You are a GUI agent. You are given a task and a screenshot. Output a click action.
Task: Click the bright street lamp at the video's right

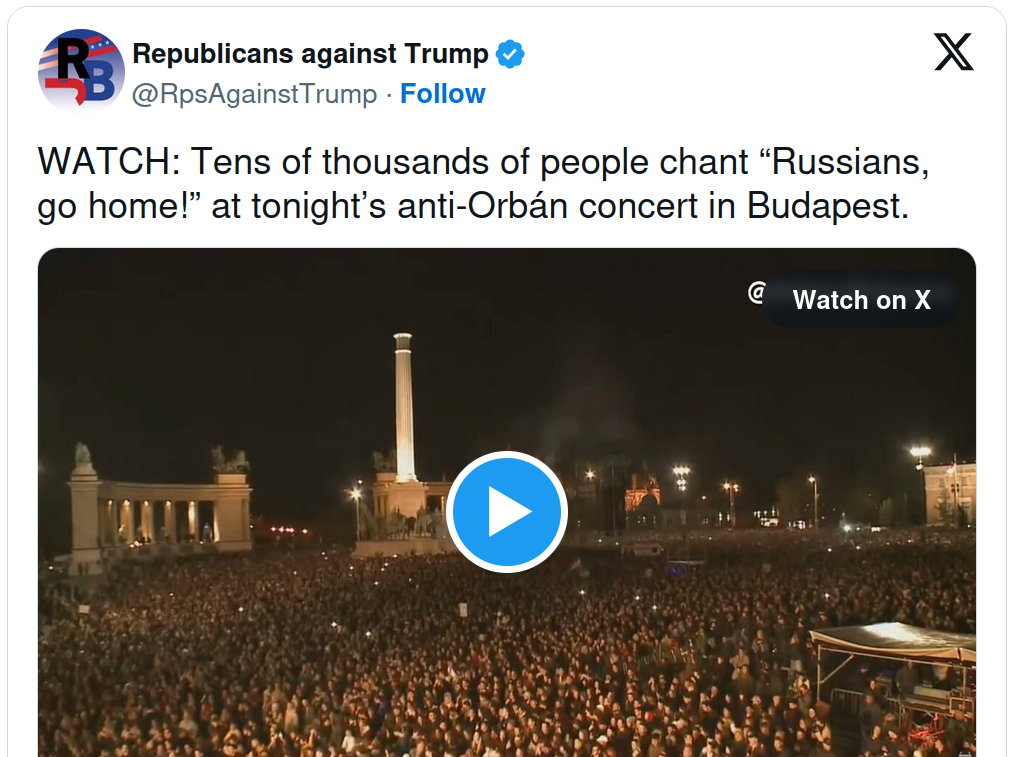point(919,453)
